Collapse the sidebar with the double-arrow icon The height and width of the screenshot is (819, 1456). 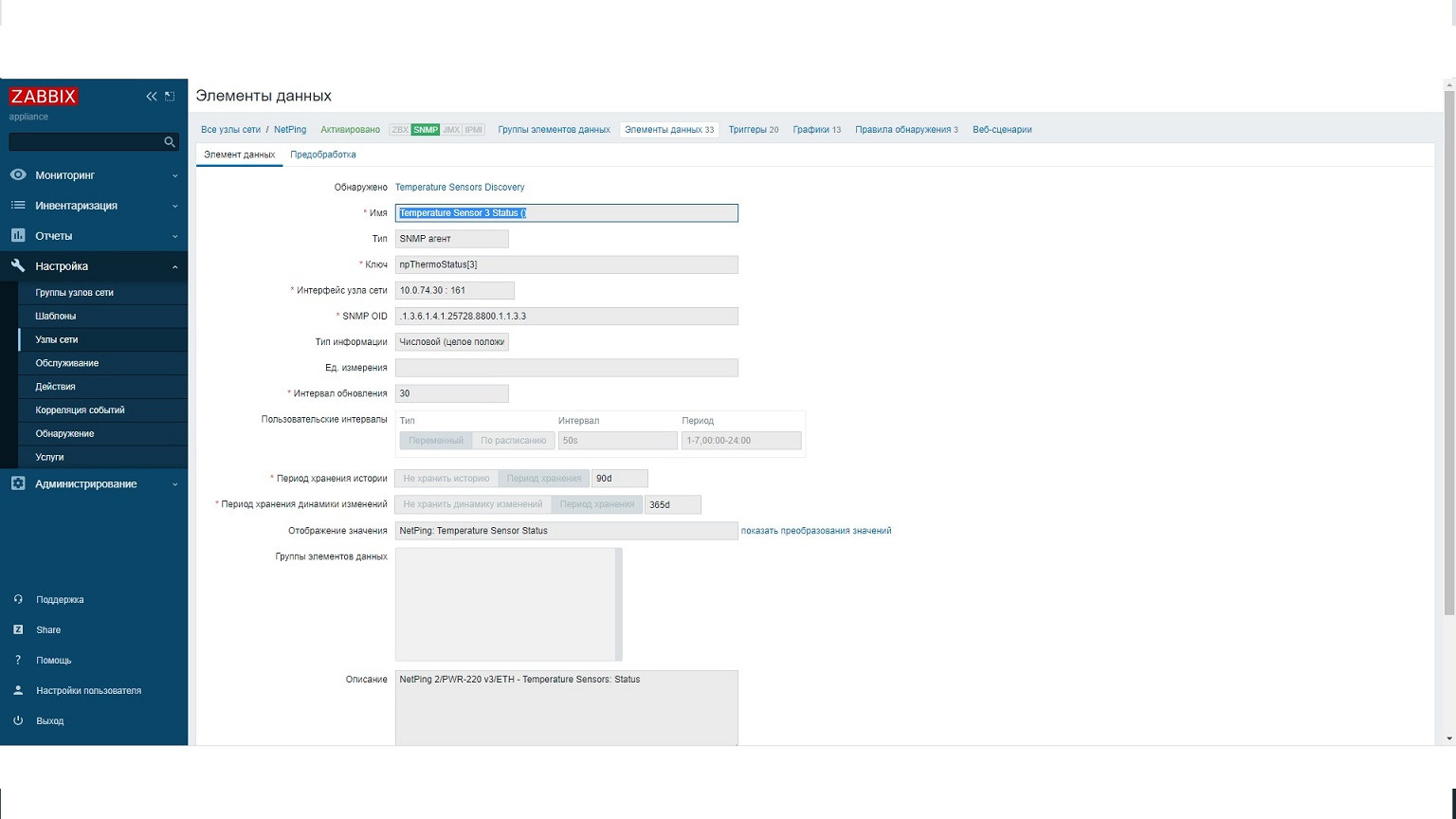point(151,96)
